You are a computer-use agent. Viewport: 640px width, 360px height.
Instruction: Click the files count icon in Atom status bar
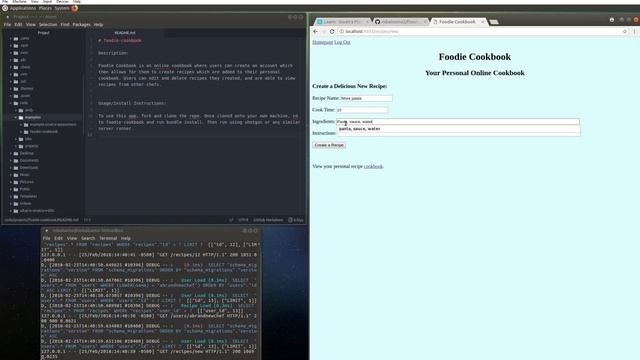coord(291,220)
